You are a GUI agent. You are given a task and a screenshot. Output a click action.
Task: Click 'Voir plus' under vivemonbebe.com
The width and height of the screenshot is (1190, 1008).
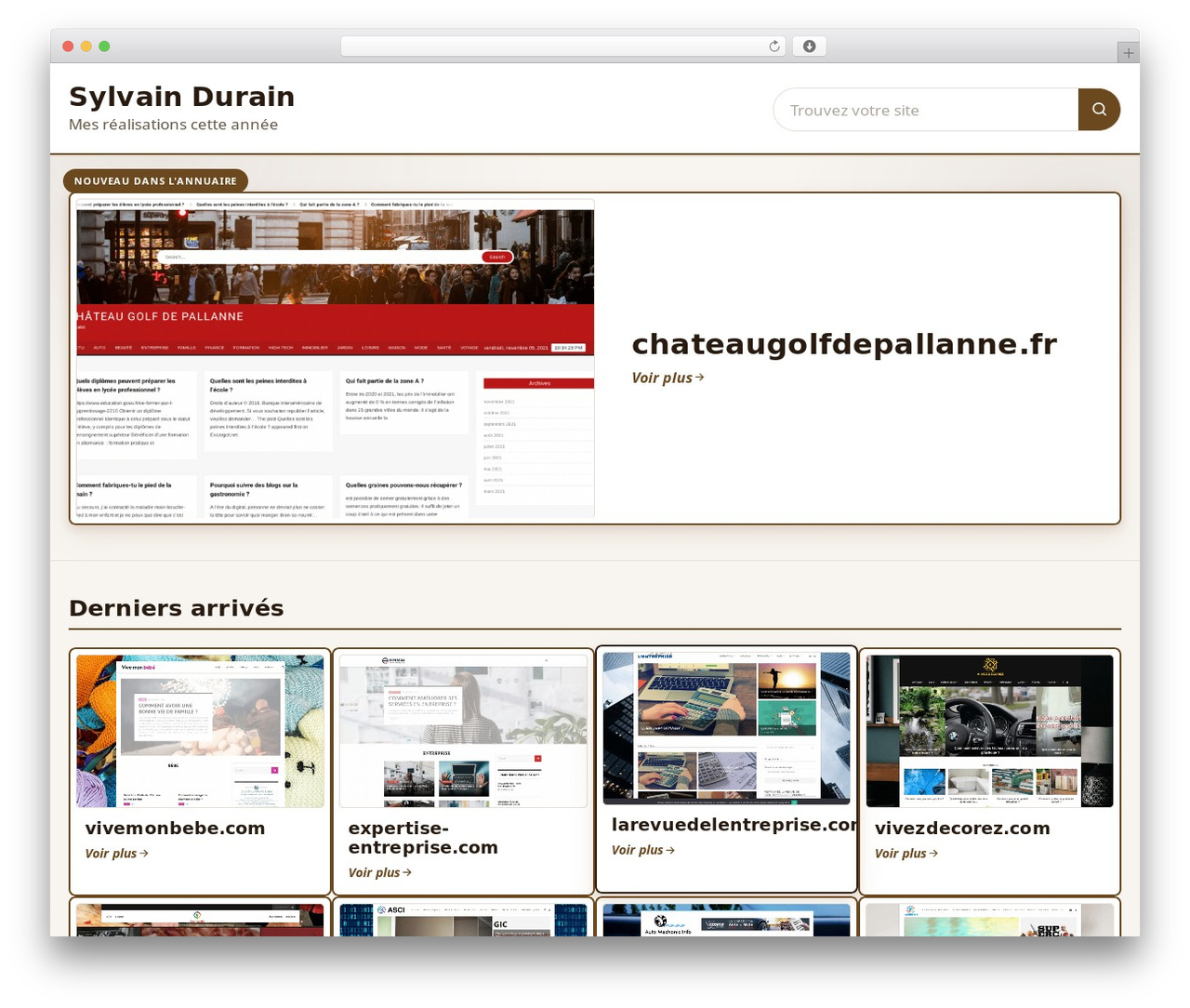click(116, 853)
